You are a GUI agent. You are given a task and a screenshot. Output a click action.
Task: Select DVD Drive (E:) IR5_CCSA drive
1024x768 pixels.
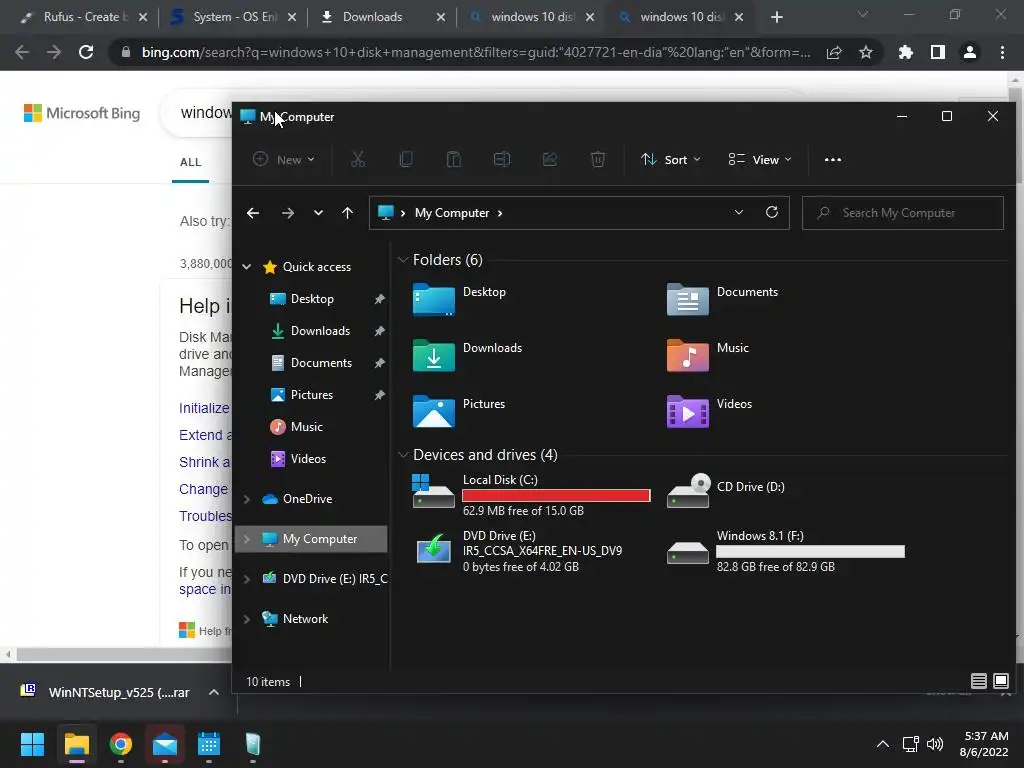tap(519, 551)
